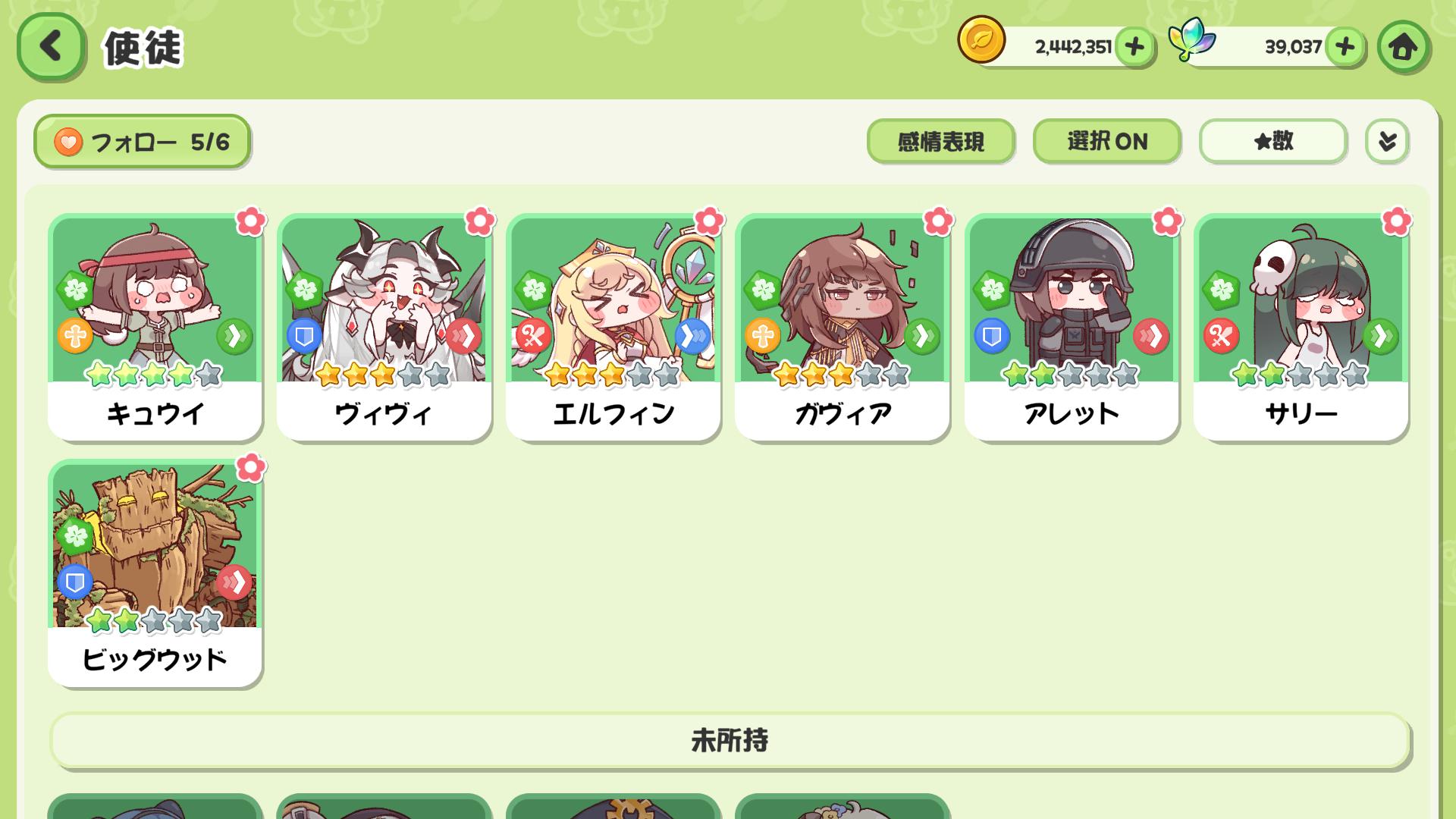Click red crossed-tools icon on サリー card
The height and width of the screenshot is (819, 1456).
tap(1221, 336)
